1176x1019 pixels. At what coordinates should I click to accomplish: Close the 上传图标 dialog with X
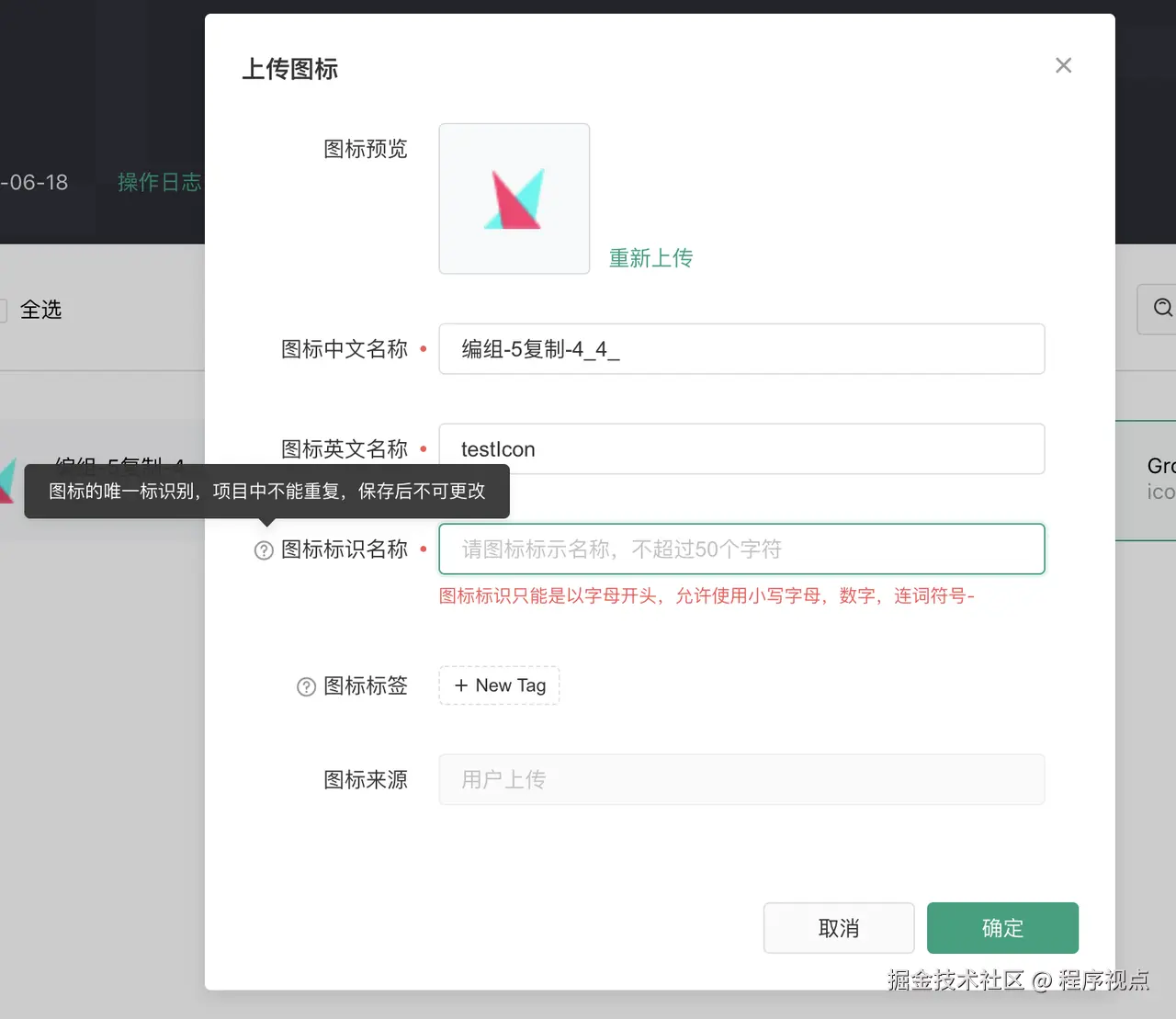coord(1063,65)
